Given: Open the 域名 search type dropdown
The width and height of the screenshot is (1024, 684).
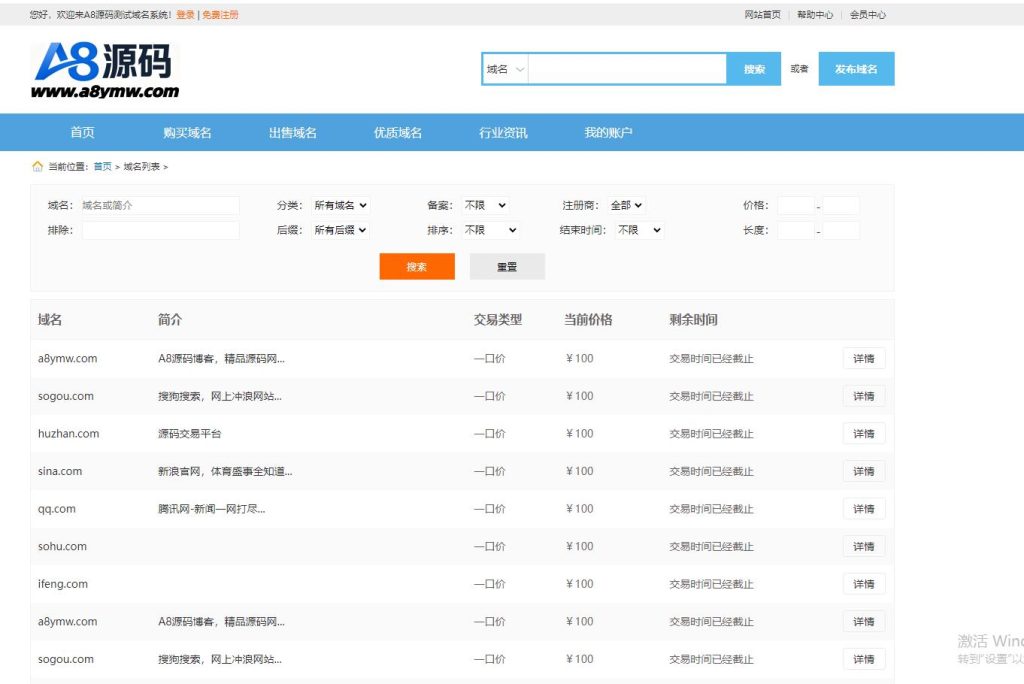Looking at the screenshot, I should coord(505,69).
